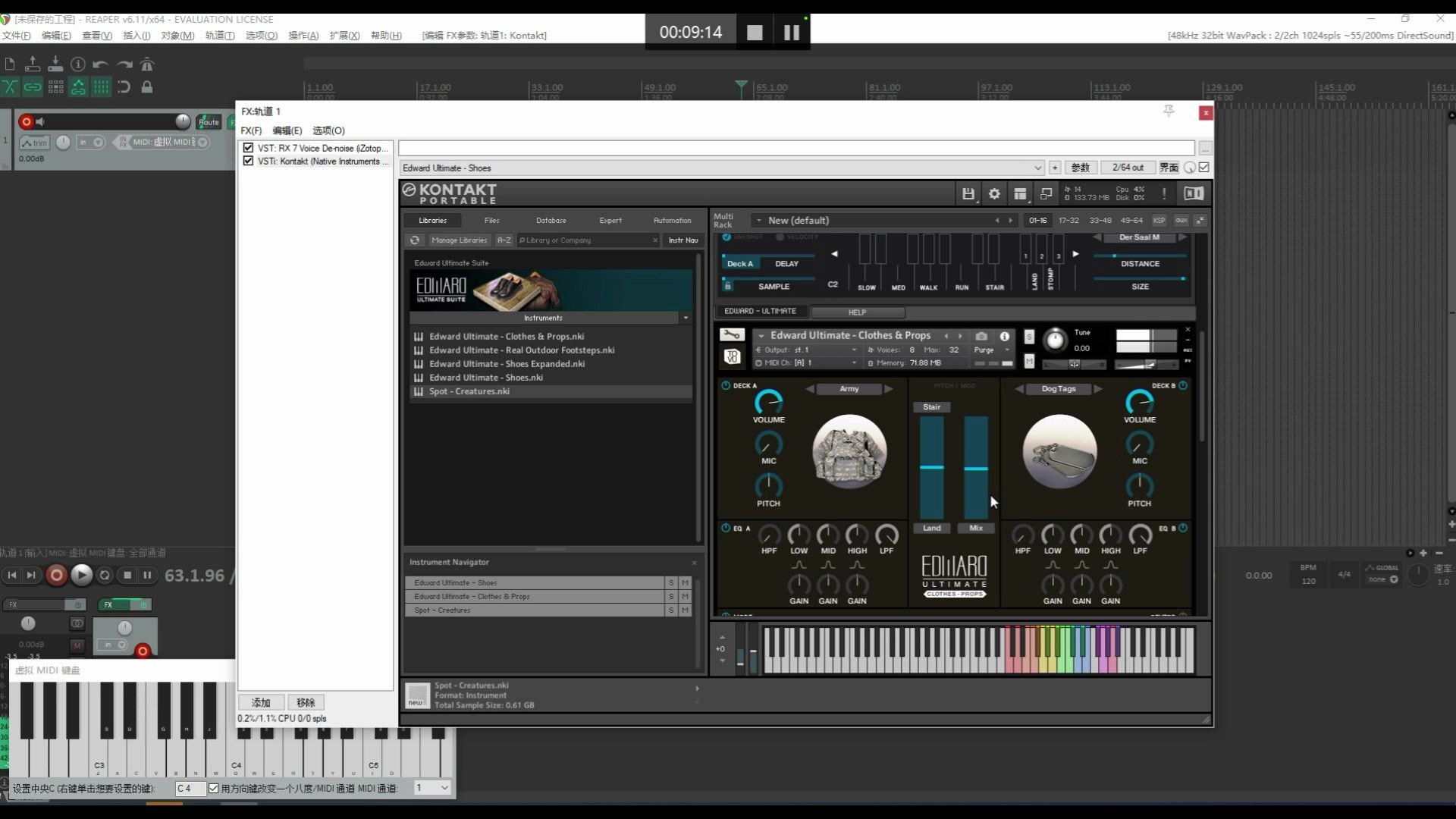Click the info icon in instrument header

pos(1004,336)
